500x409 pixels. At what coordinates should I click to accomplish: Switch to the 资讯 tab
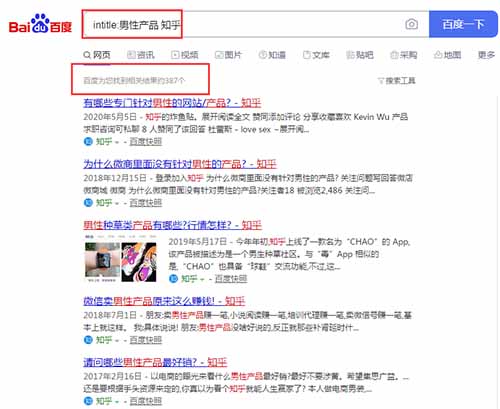point(141,55)
